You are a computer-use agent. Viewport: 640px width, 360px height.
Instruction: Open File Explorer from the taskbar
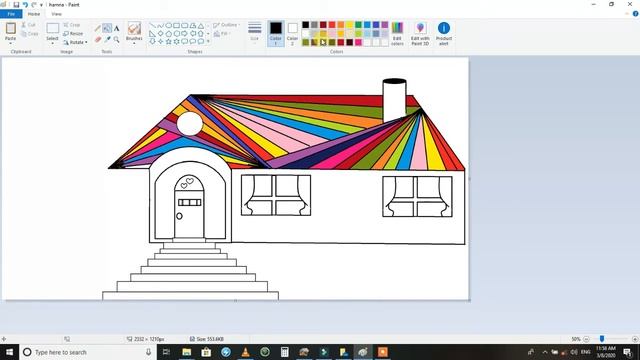tap(187, 352)
